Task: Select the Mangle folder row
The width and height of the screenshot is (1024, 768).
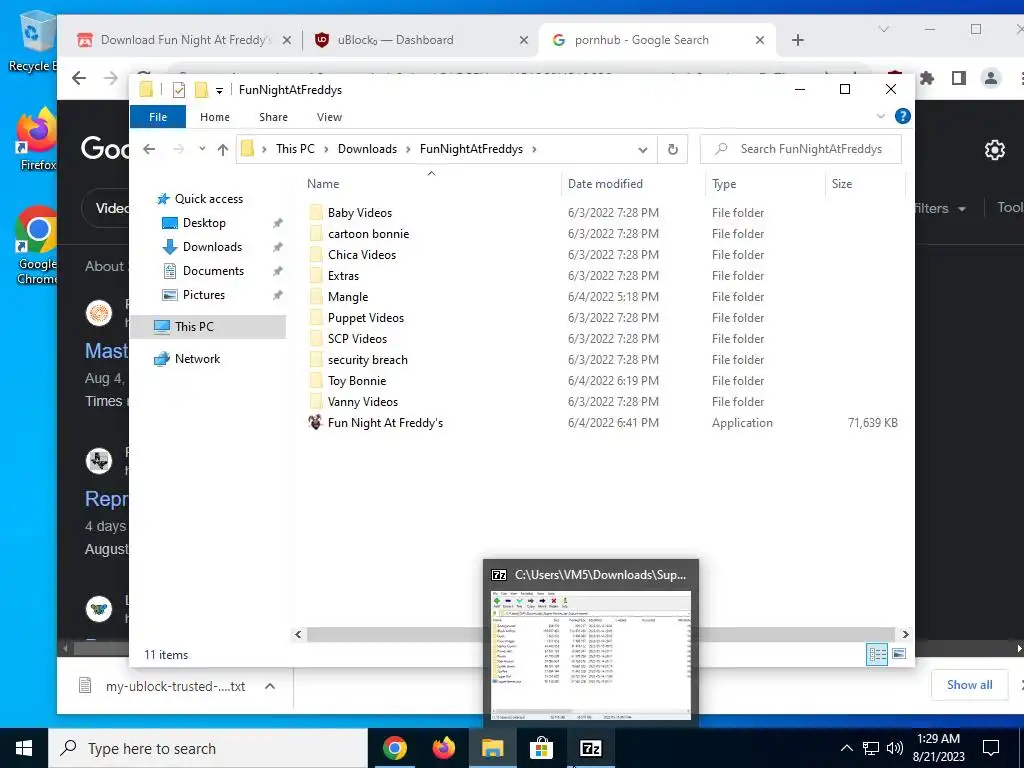Action: [x=603, y=296]
